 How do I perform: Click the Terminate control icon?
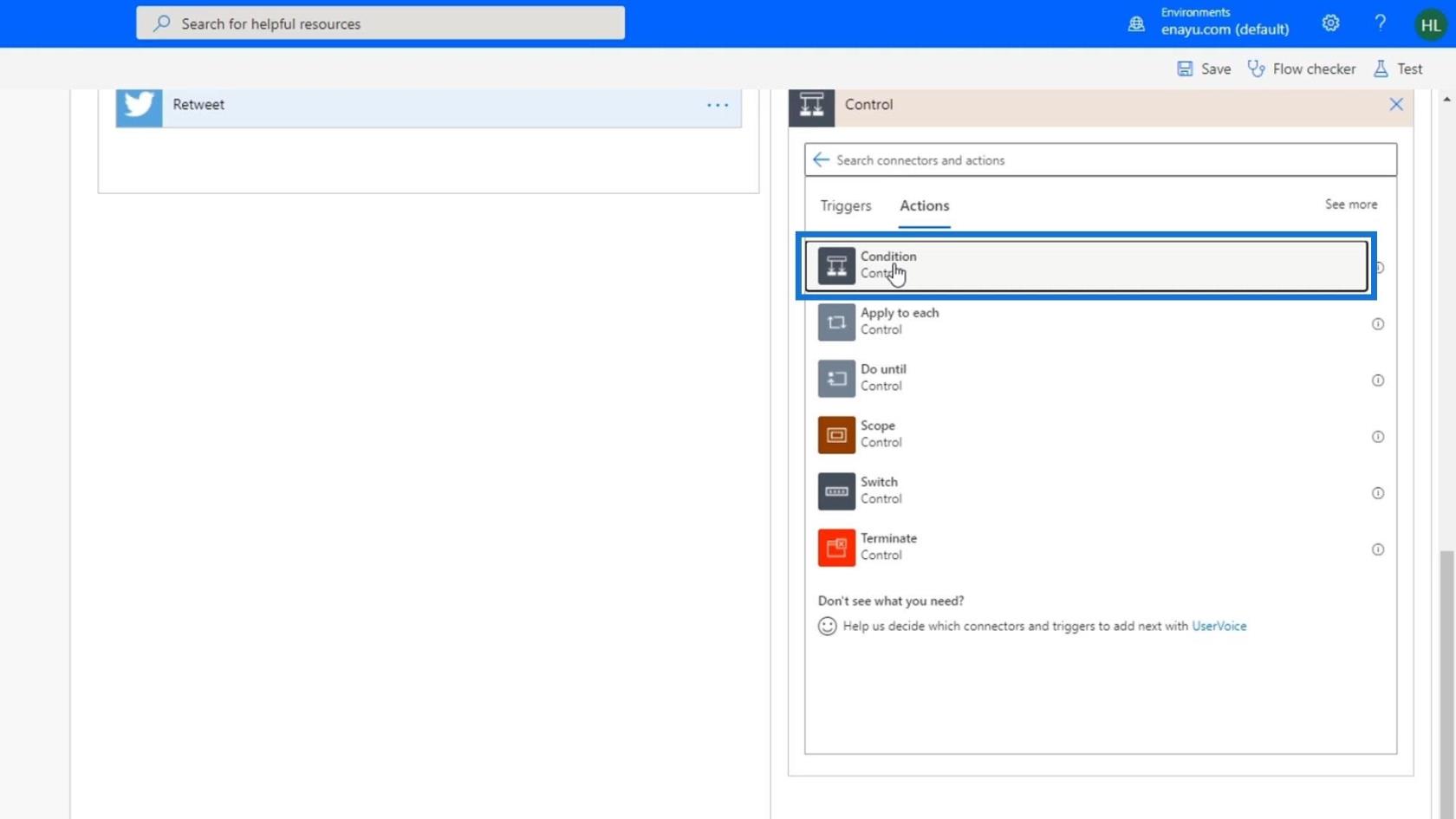(836, 548)
